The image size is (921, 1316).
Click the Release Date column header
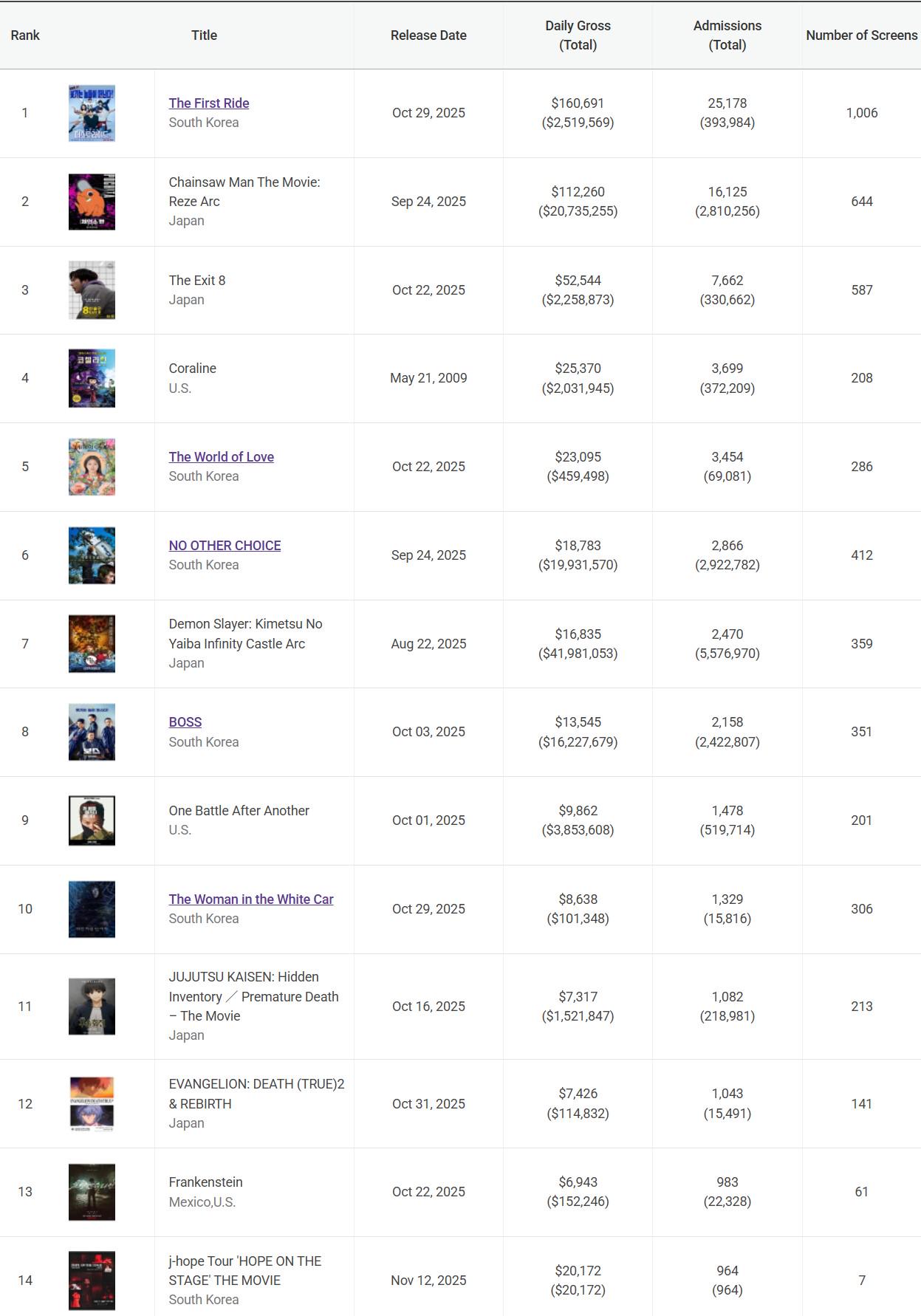[x=428, y=35]
